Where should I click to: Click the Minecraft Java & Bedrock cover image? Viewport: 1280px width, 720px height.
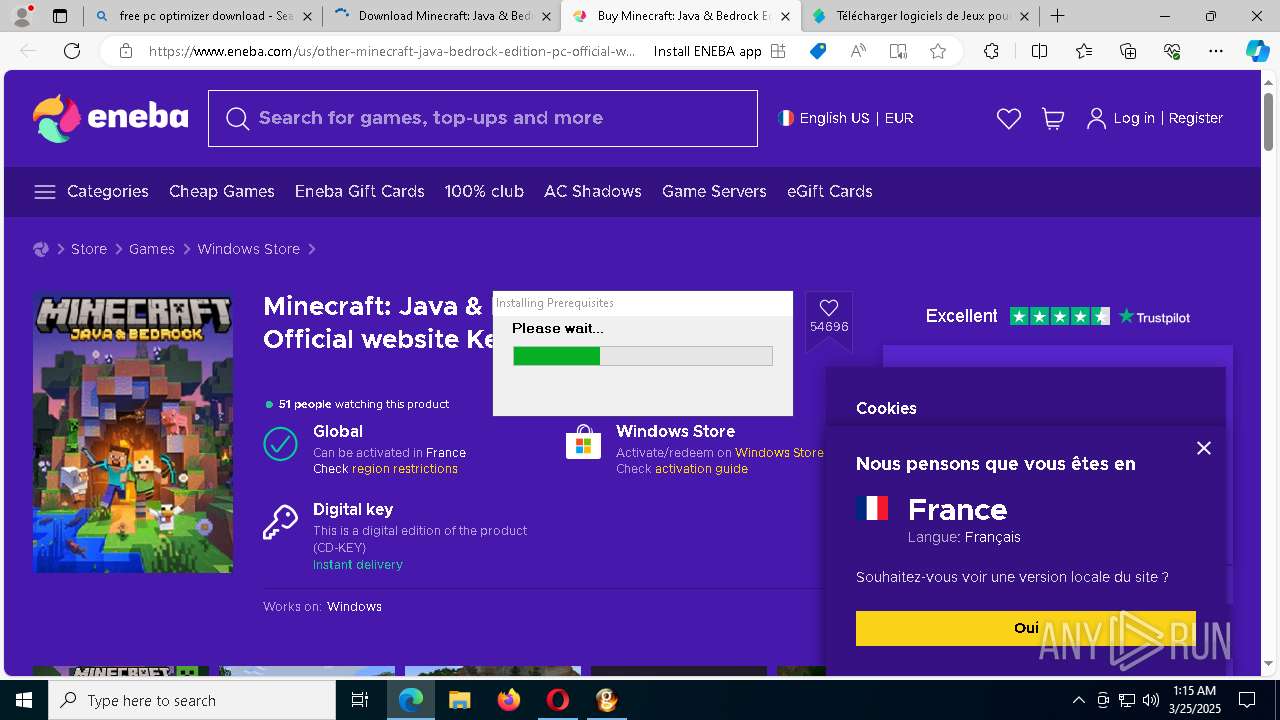[133, 432]
